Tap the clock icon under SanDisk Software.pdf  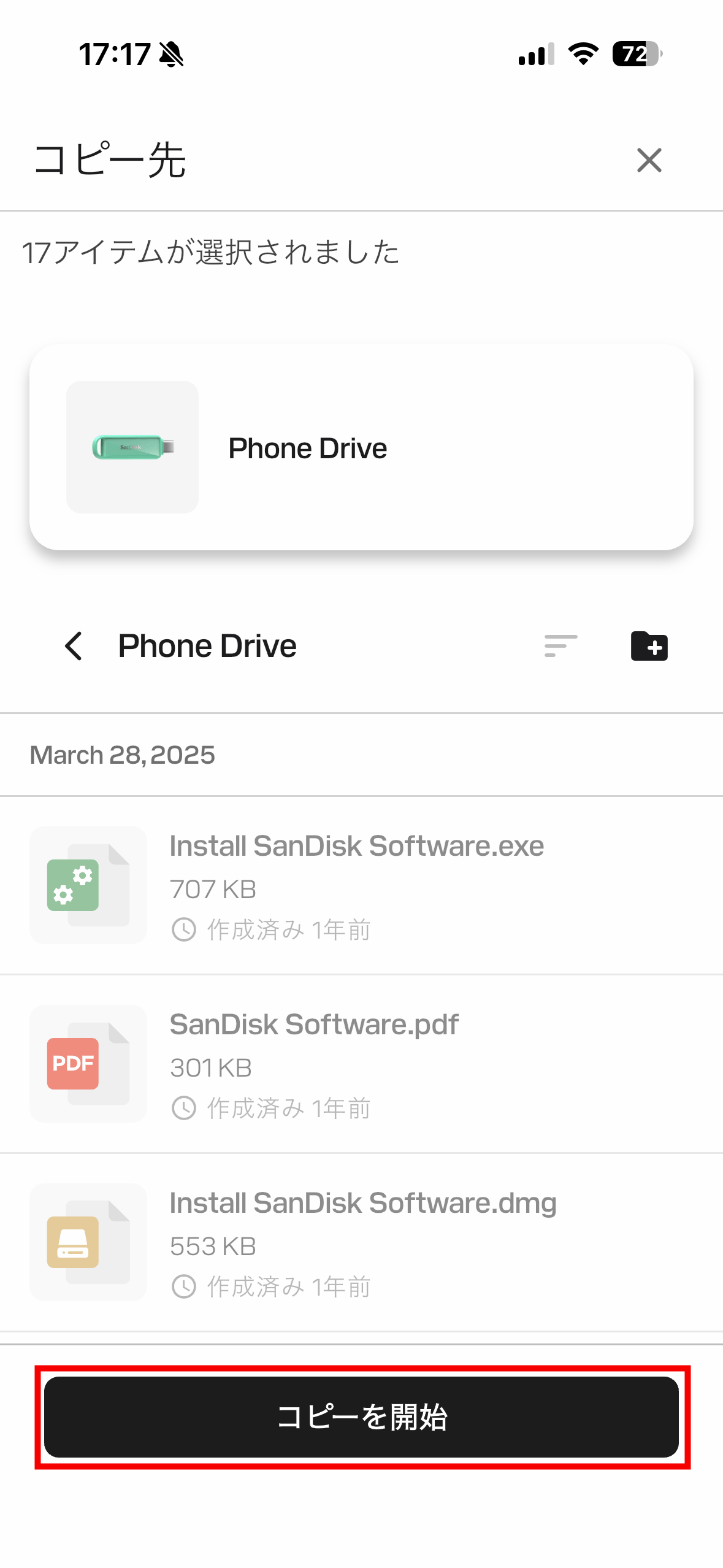(x=183, y=1108)
